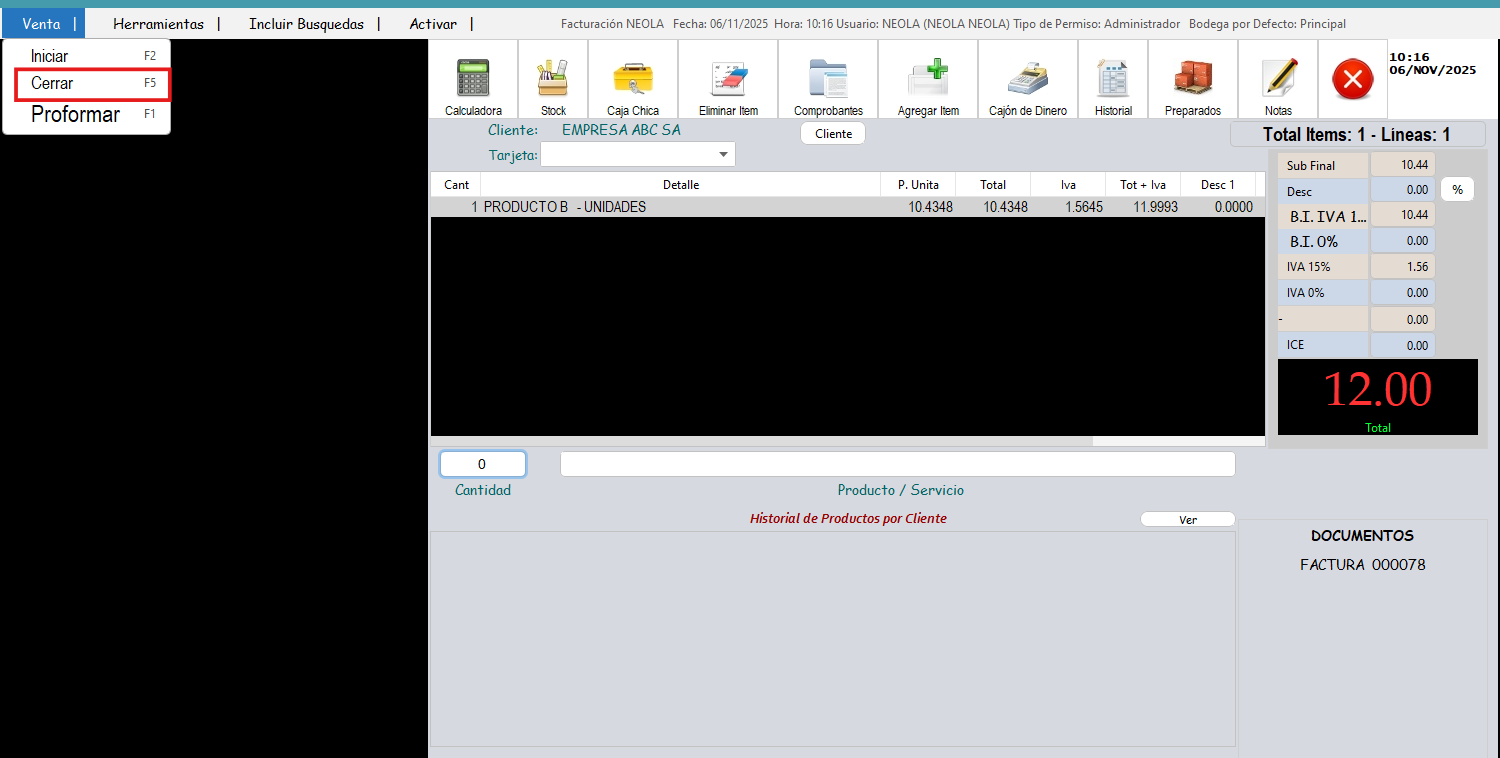Open the Comprobantes folder icon

click(828, 80)
